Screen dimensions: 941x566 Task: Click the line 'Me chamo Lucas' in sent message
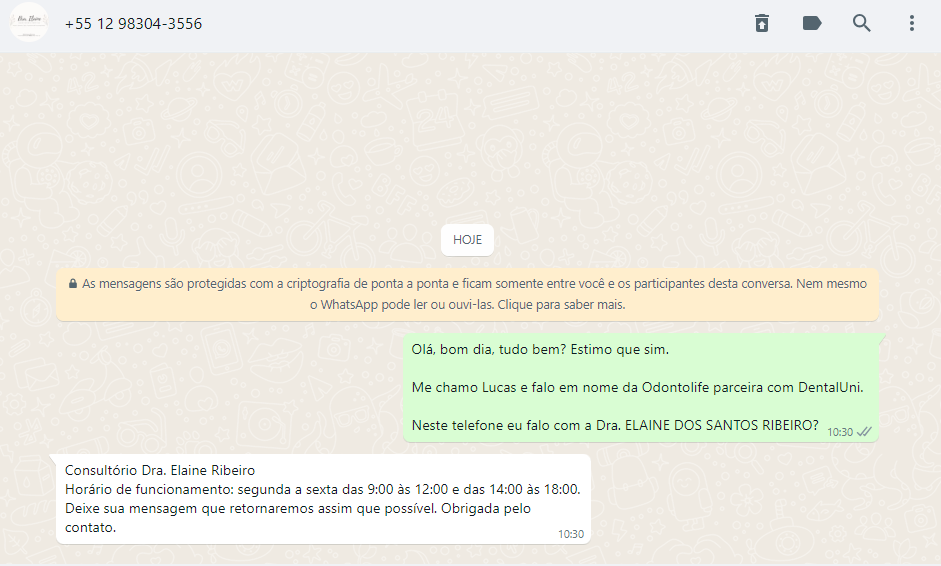[637, 387]
